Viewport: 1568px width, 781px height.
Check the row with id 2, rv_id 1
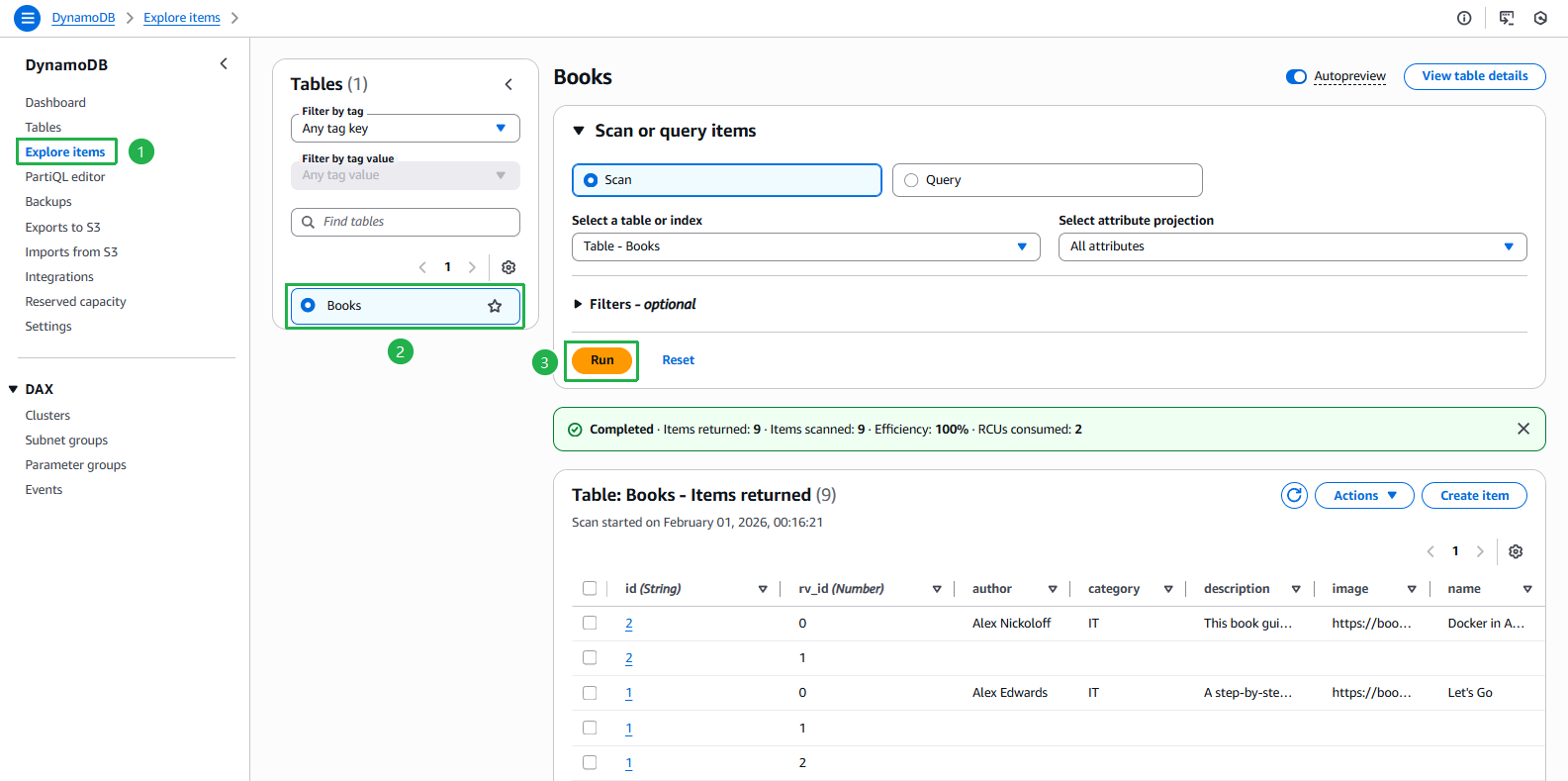590,657
